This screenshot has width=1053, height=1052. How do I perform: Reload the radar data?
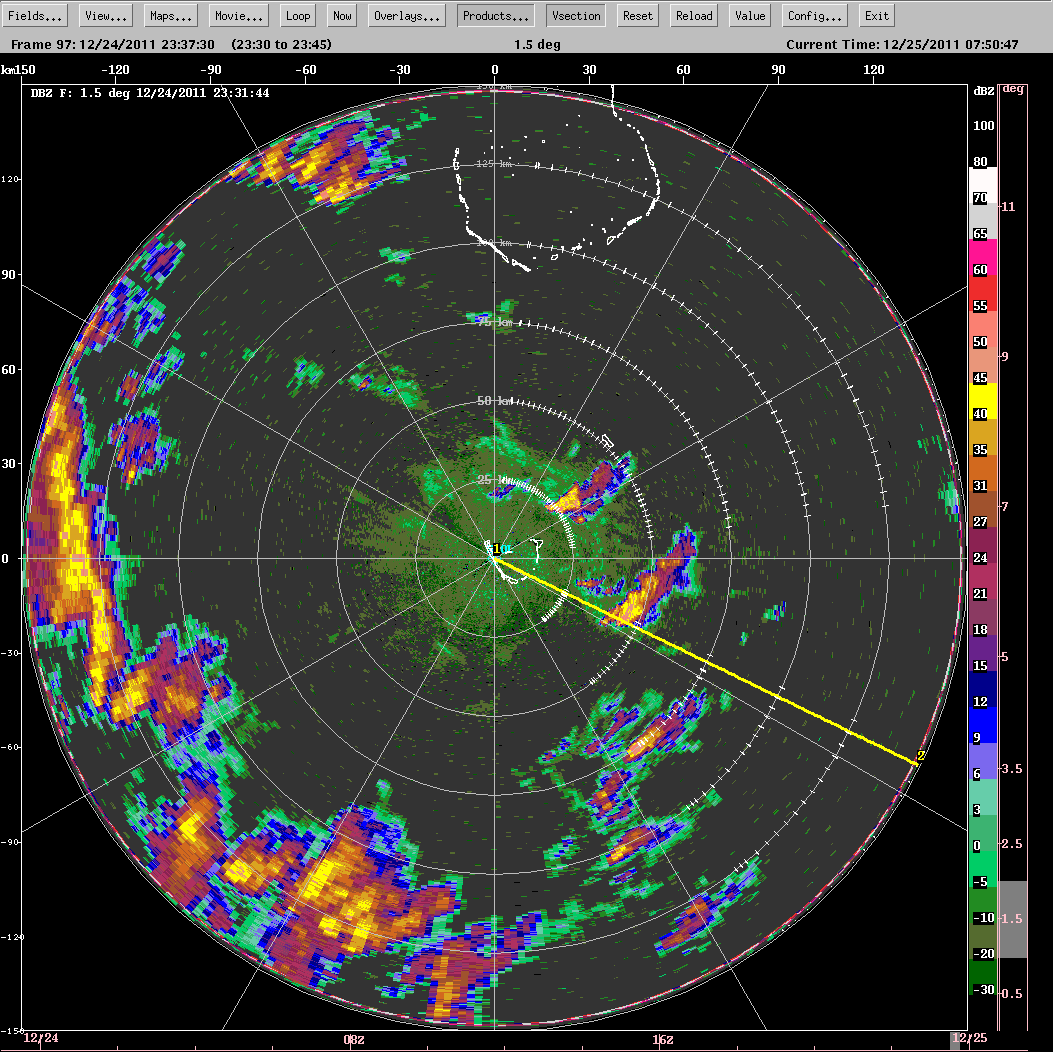(694, 16)
